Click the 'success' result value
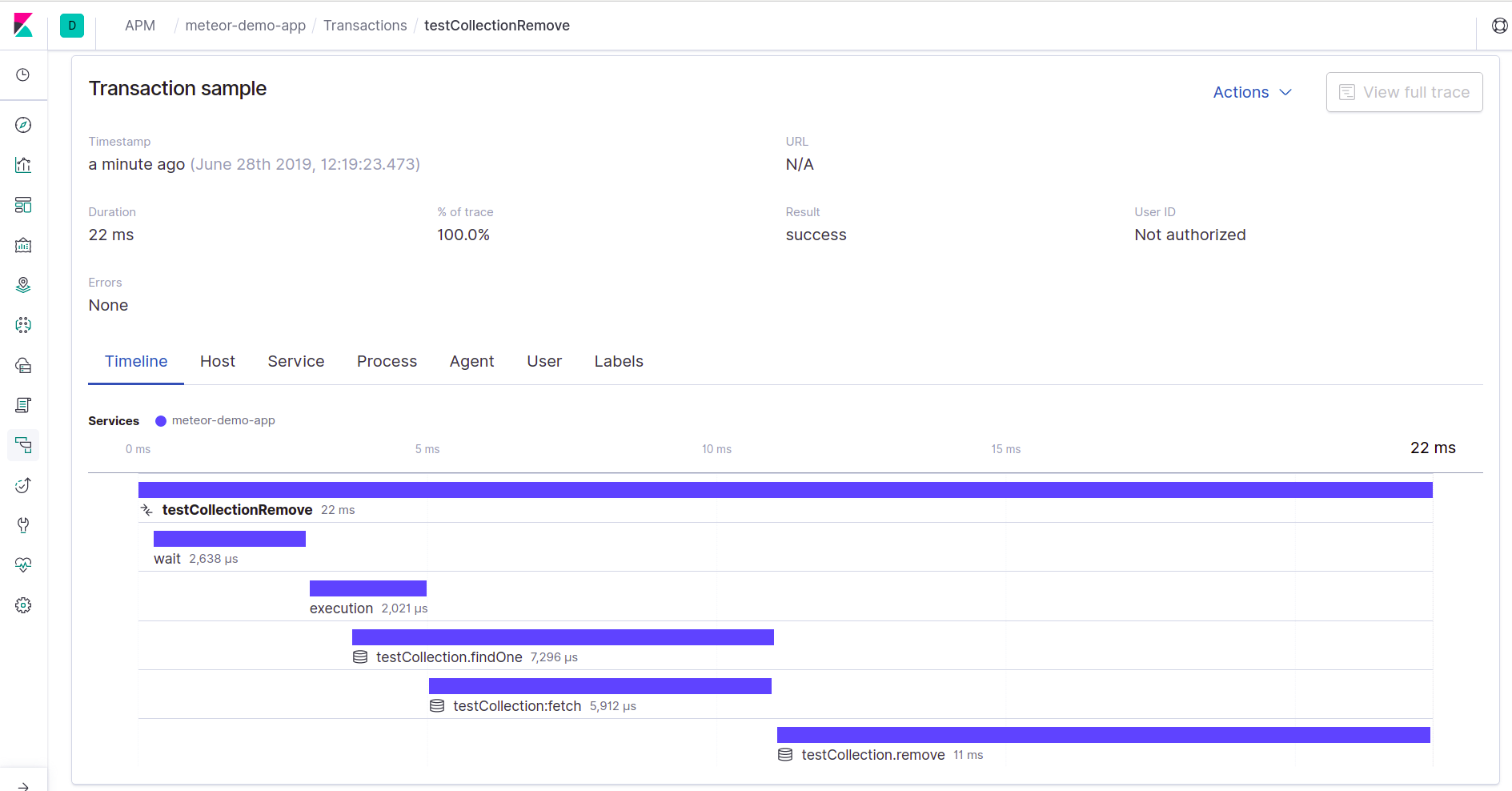1512x791 pixels. point(816,235)
